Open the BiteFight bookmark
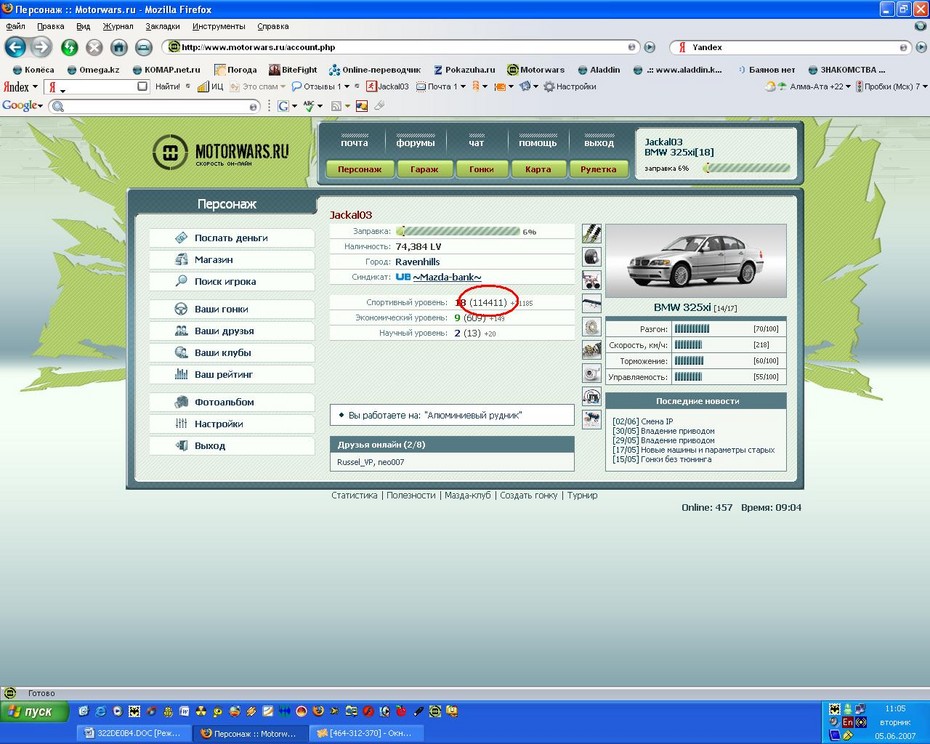 [x=293, y=69]
